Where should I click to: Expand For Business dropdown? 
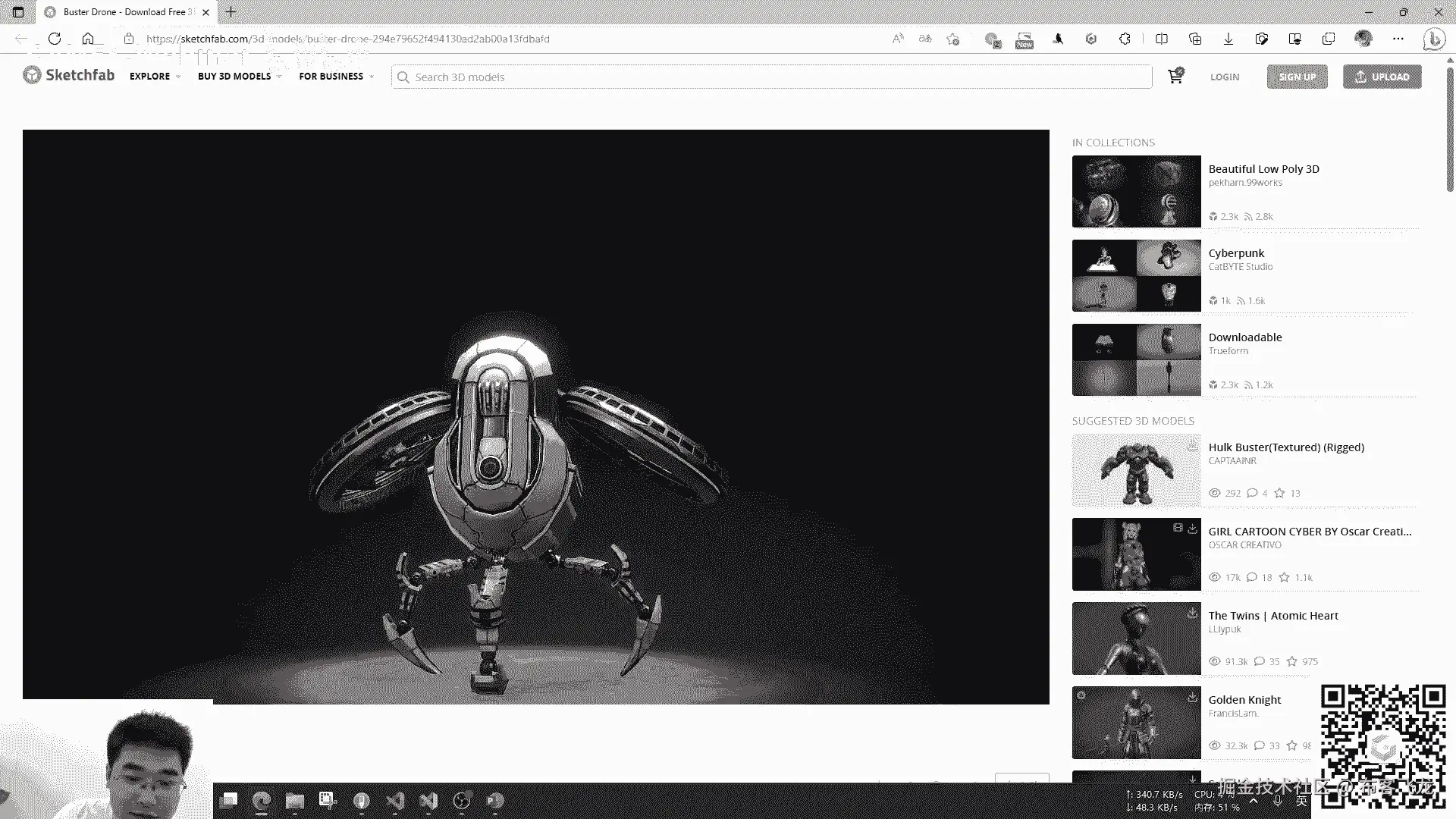click(x=336, y=77)
